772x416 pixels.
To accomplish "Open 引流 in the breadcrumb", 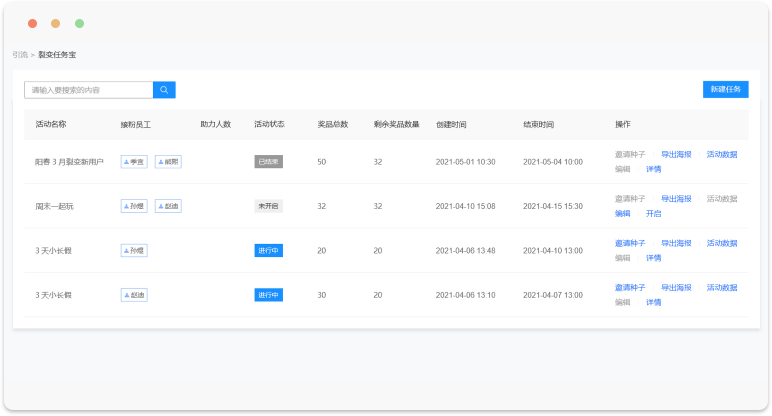I will (20, 54).
